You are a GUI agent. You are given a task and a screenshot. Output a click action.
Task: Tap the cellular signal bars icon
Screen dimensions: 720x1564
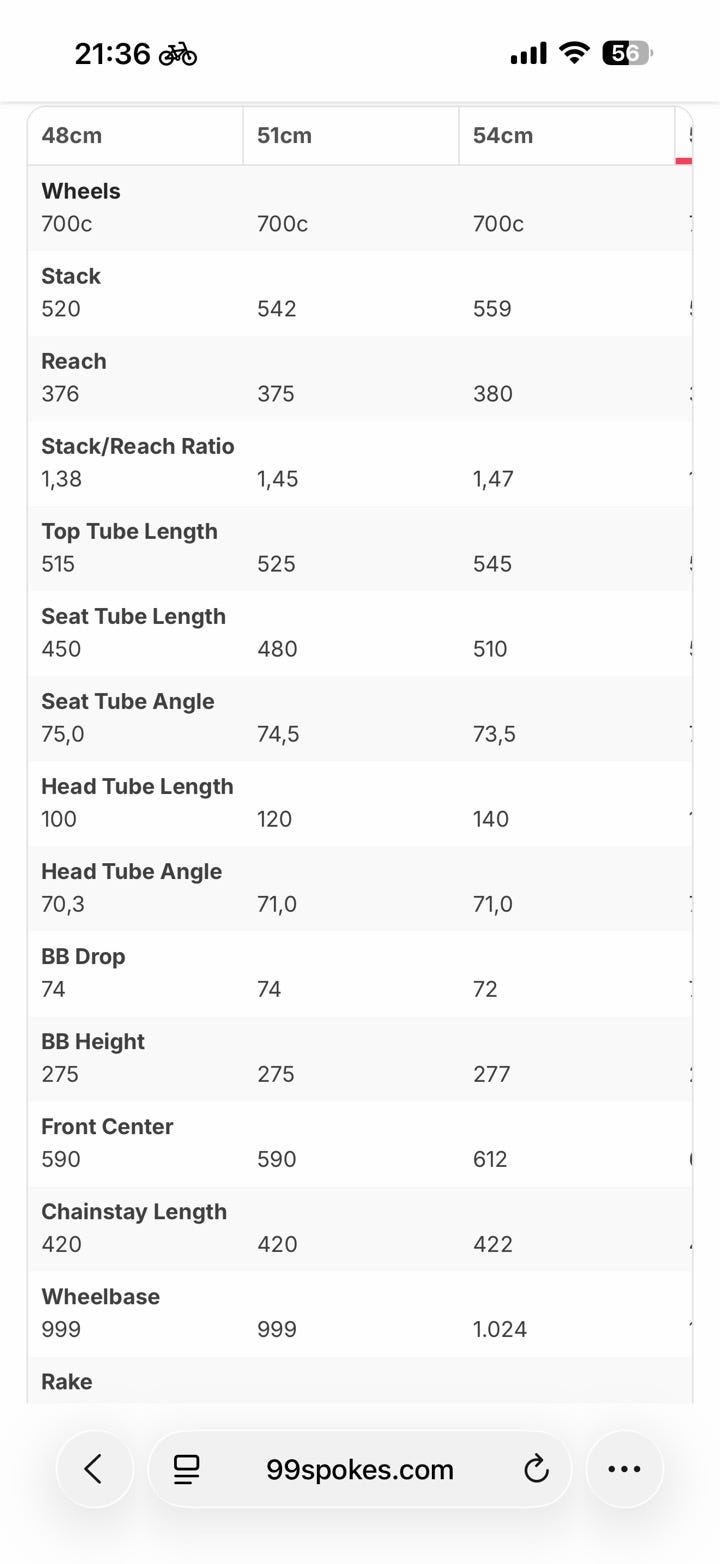pyautogui.click(x=528, y=54)
